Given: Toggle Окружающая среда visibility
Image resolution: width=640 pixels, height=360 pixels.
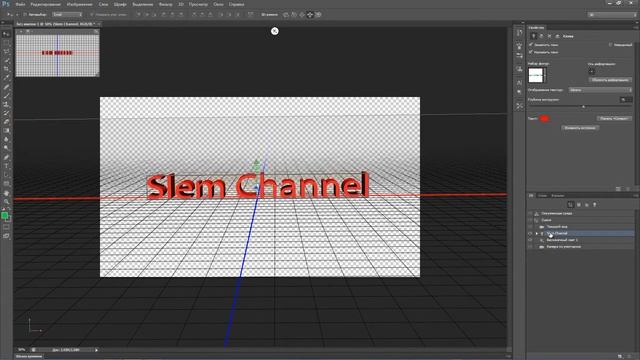Looking at the screenshot, I should click(x=530, y=213).
